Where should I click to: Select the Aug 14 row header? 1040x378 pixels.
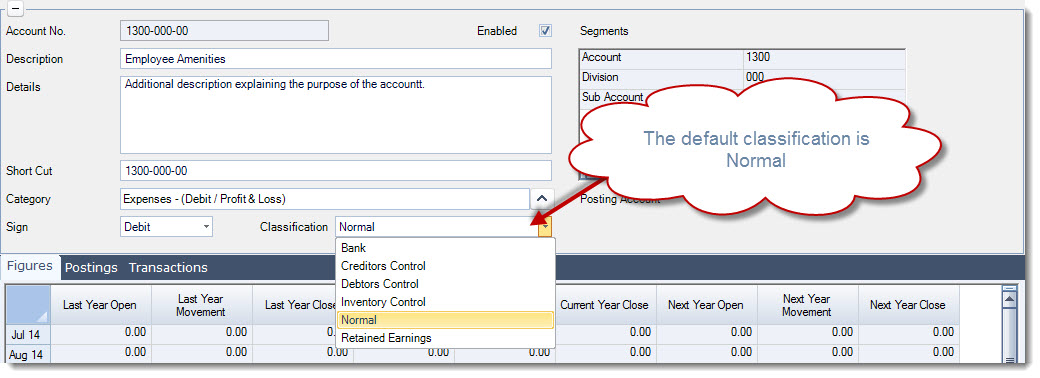pos(27,354)
